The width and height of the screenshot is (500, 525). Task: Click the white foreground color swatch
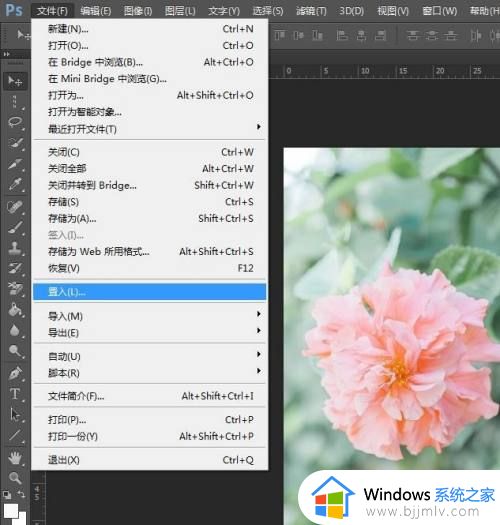coord(11,511)
